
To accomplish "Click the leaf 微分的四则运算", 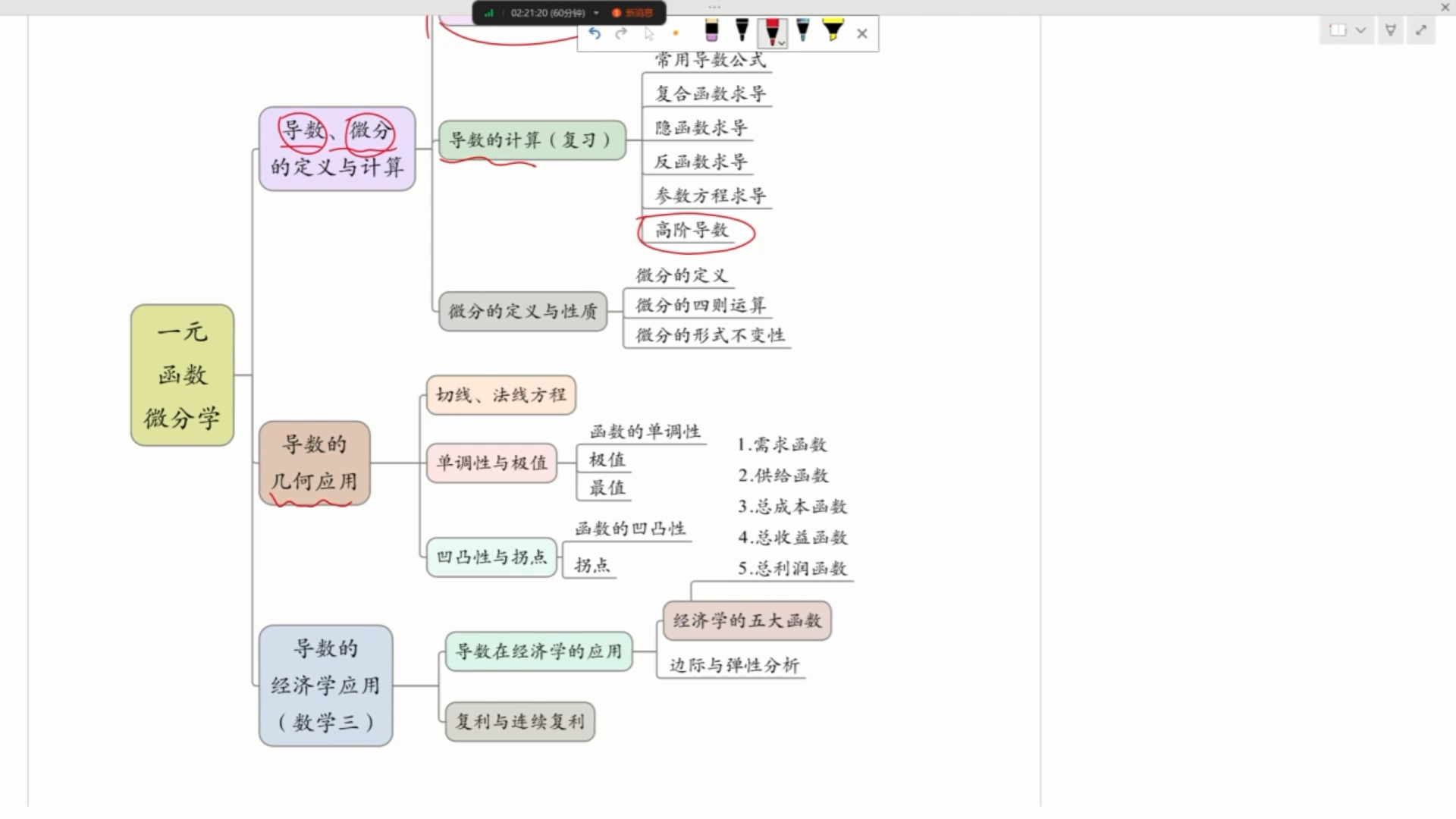I will (x=701, y=306).
